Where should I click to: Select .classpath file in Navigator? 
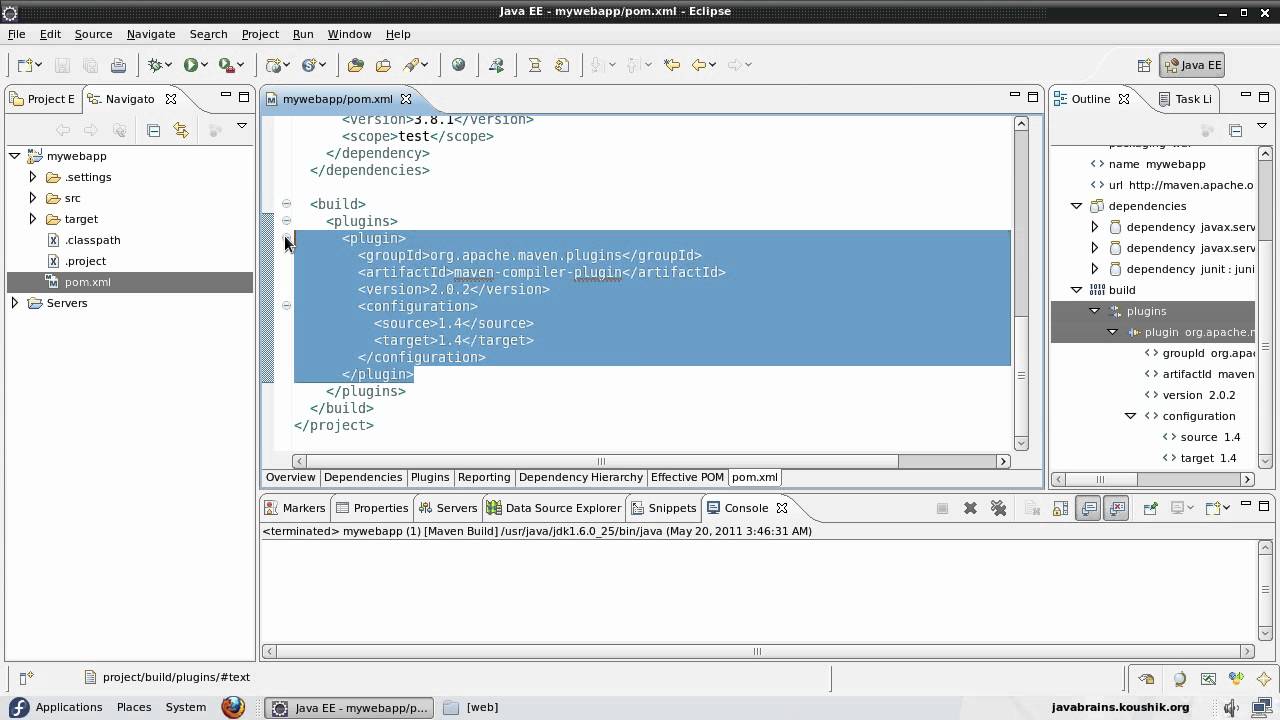point(92,240)
